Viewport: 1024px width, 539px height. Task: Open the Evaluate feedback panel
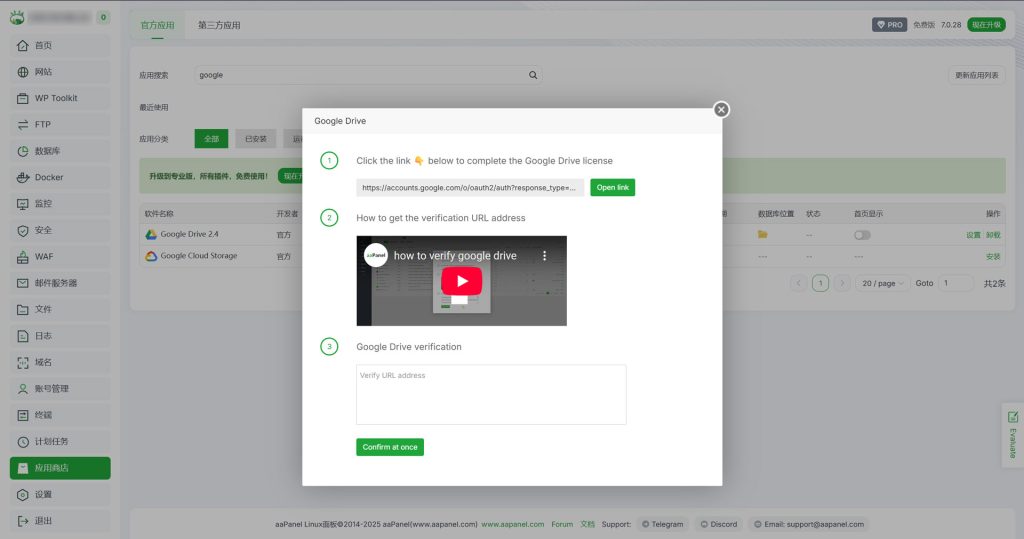pyautogui.click(x=1012, y=435)
